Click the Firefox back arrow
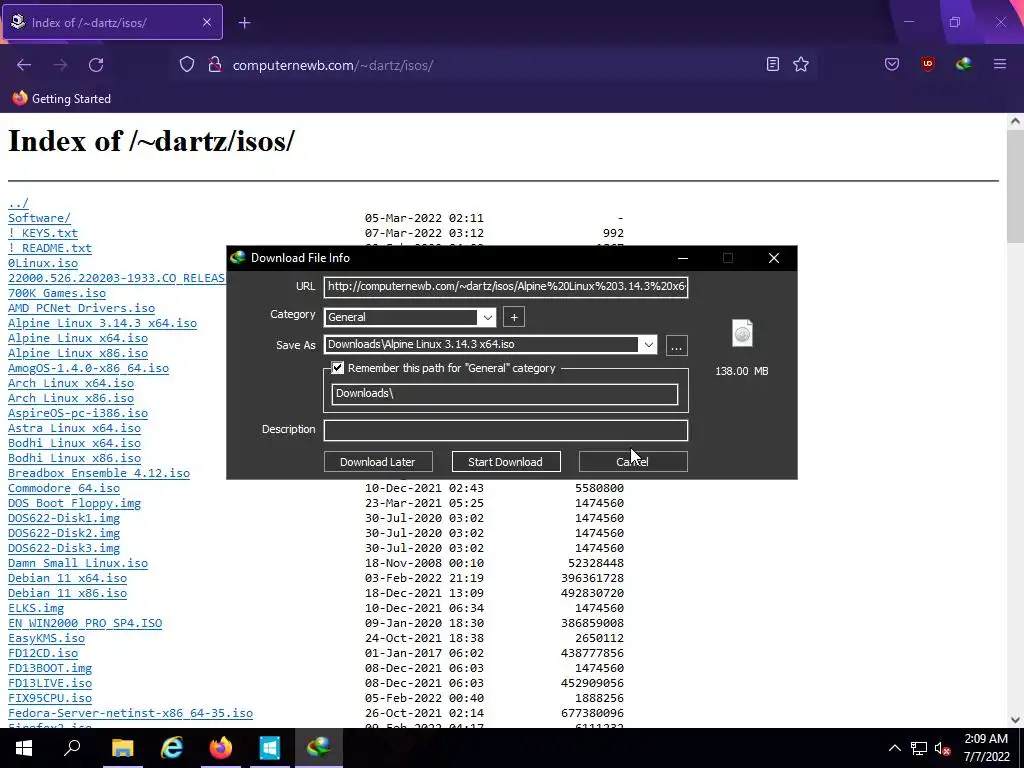The width and height of the screenshot is (1024, 768). pyautogui.click(x=24, y=65)
